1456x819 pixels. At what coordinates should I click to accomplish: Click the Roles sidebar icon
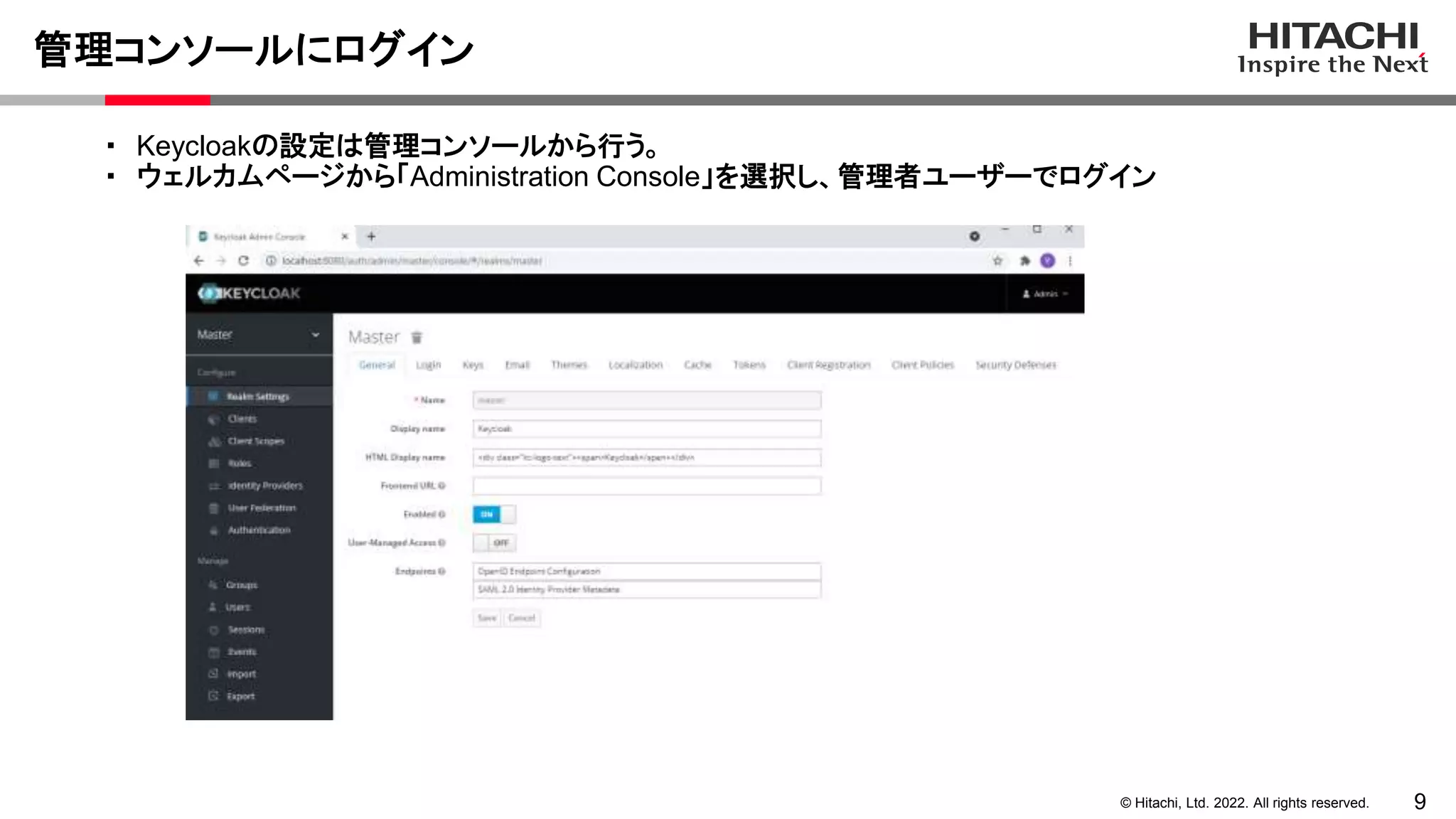pyautogui.click(x=213, y=464)
